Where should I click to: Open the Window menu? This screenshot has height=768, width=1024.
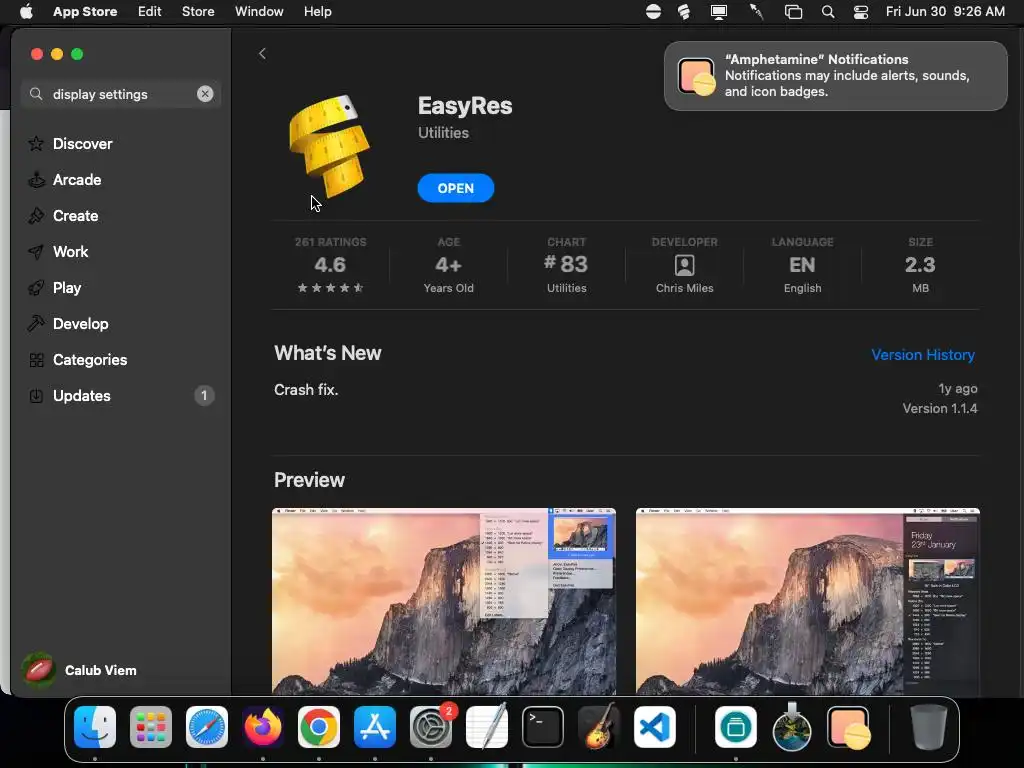coord(259,12)
